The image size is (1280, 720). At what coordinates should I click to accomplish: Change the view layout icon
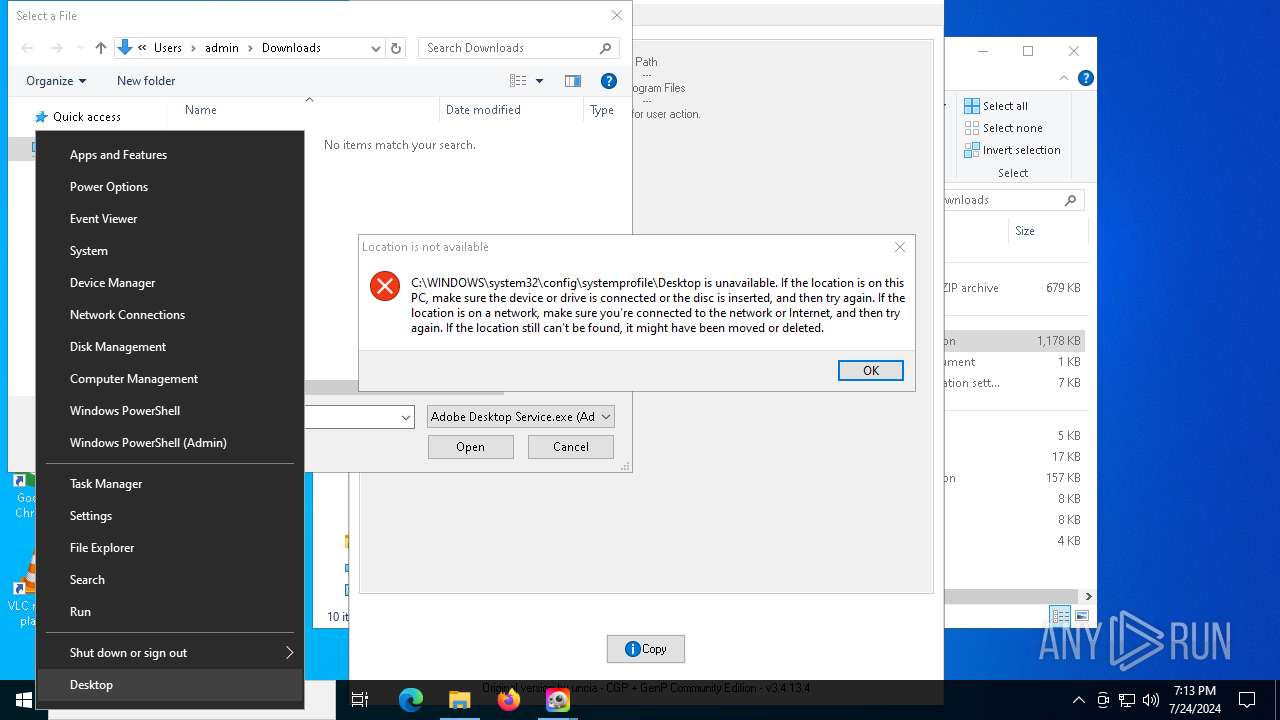pos(518,81)
